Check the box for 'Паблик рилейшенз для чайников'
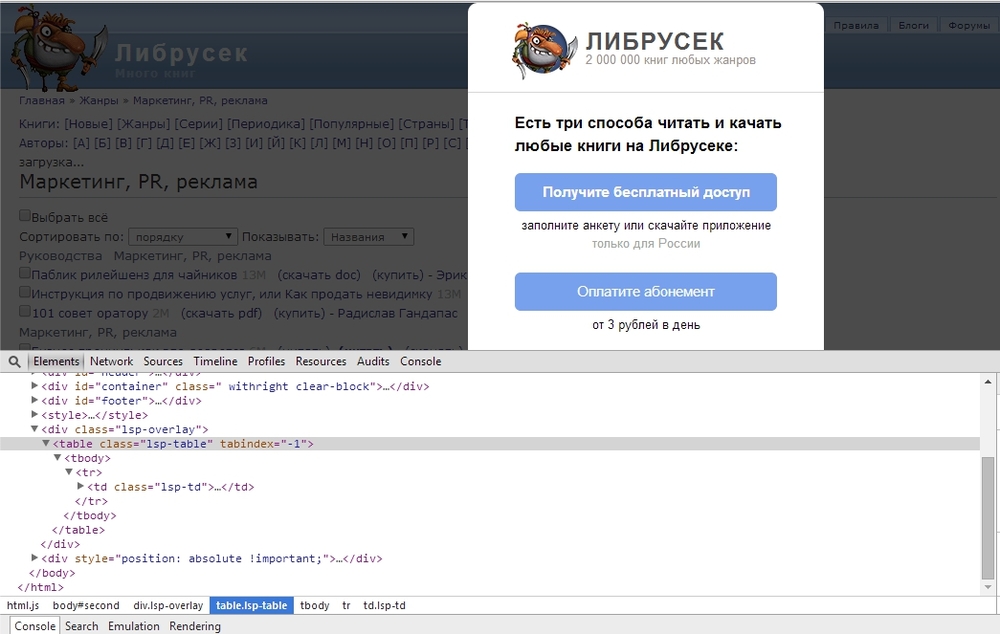1000x634 pixels. tap(25, 273)
